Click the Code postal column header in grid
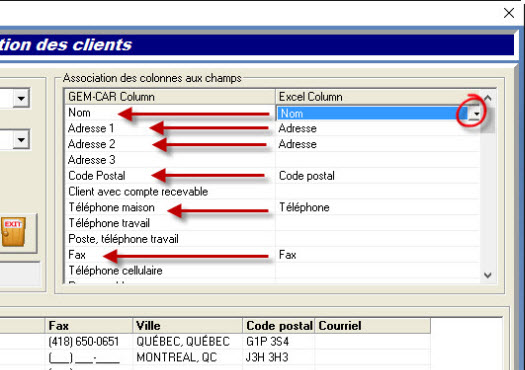The height and width of the screenshot is (370, 525). click(x=279, y=325)
